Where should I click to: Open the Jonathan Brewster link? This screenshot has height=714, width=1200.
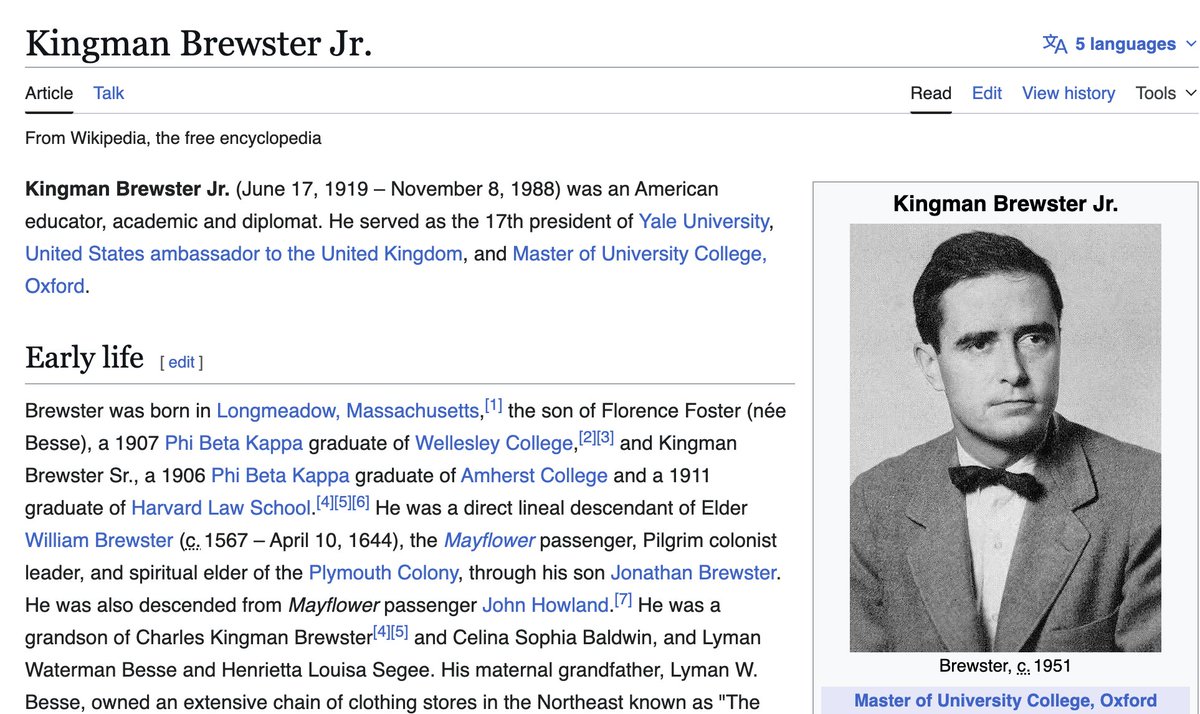coord(693,573)
